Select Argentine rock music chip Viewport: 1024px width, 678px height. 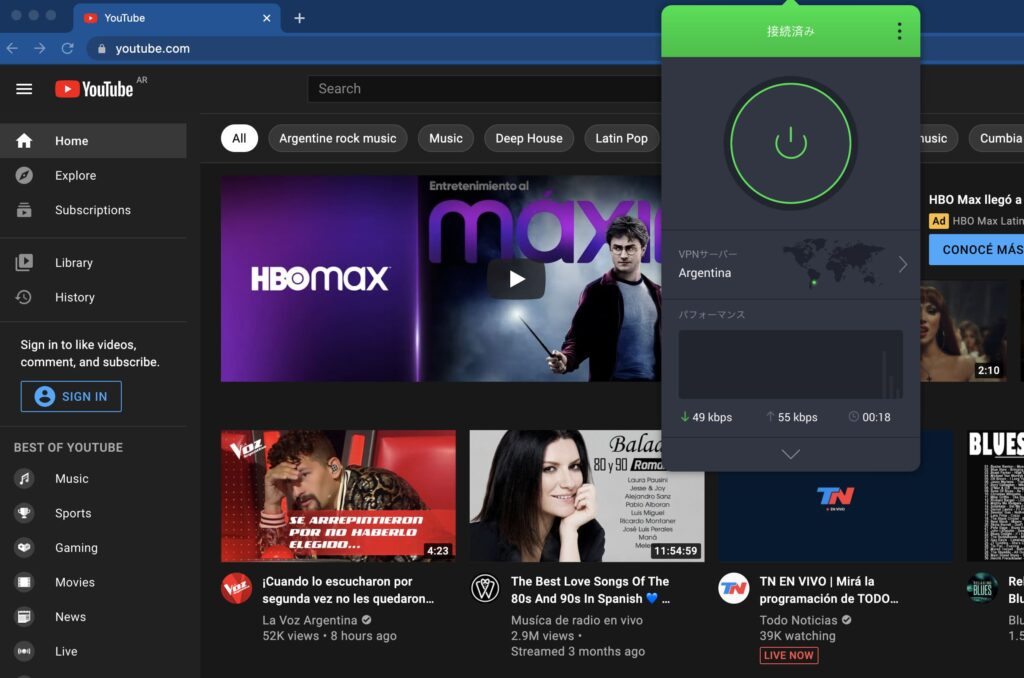pos(338,138)
